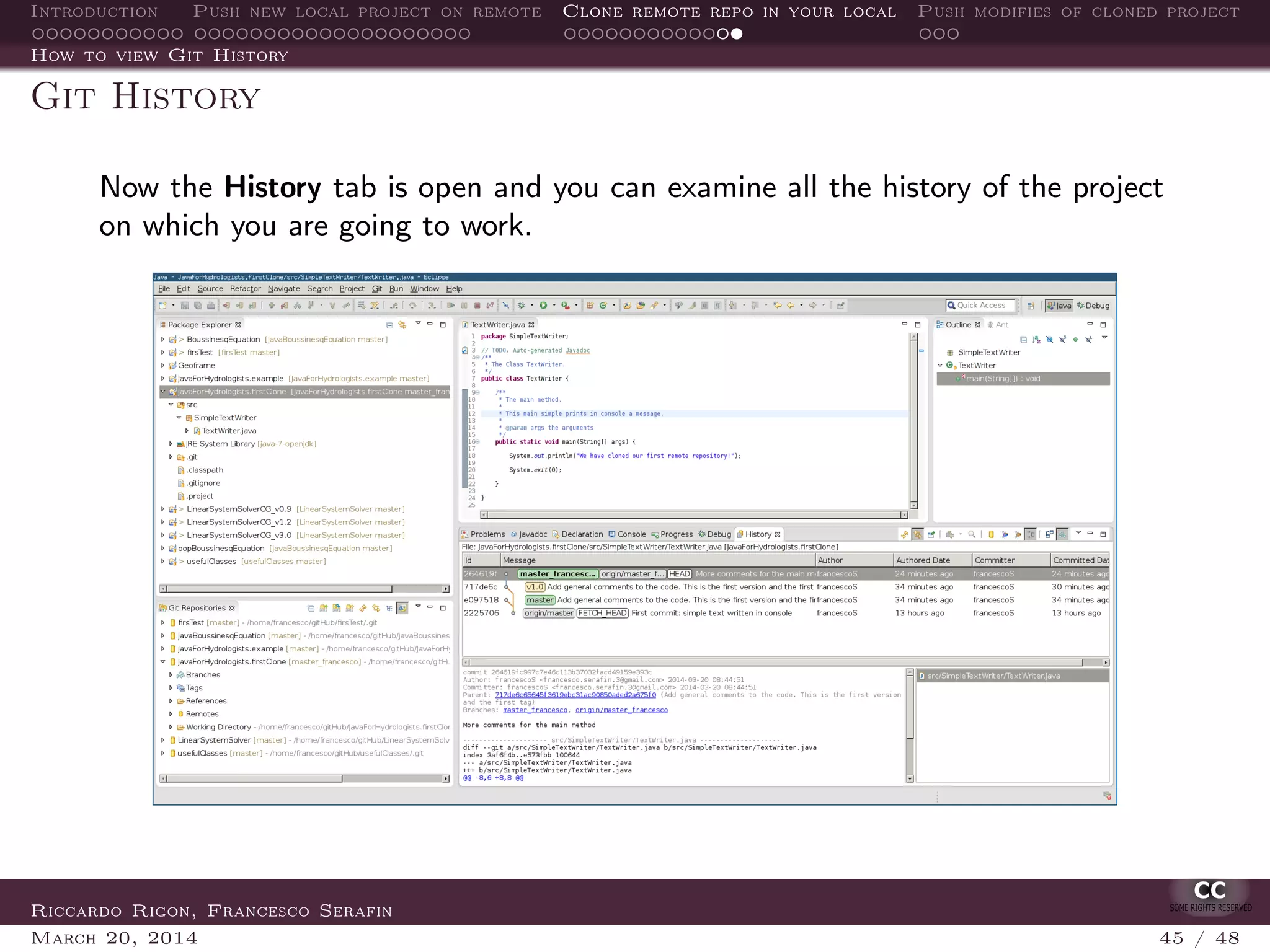Screen dimensions: 1270x952
Task: Open the Git menu
Action: pos(377,289)
